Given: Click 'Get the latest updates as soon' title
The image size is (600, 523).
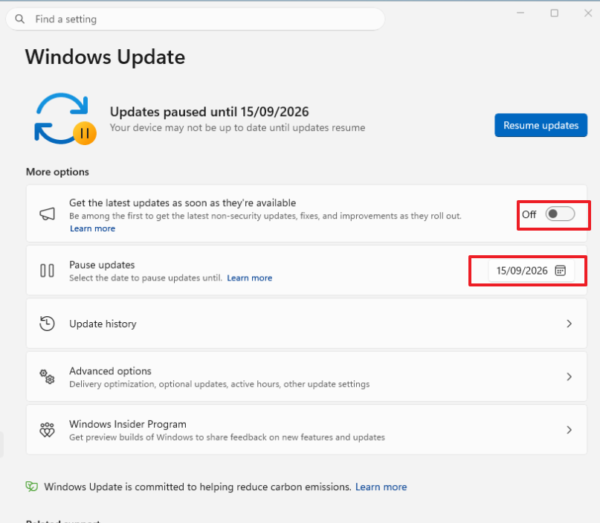Looking at the screenshot, I should [x=183, y=203].
